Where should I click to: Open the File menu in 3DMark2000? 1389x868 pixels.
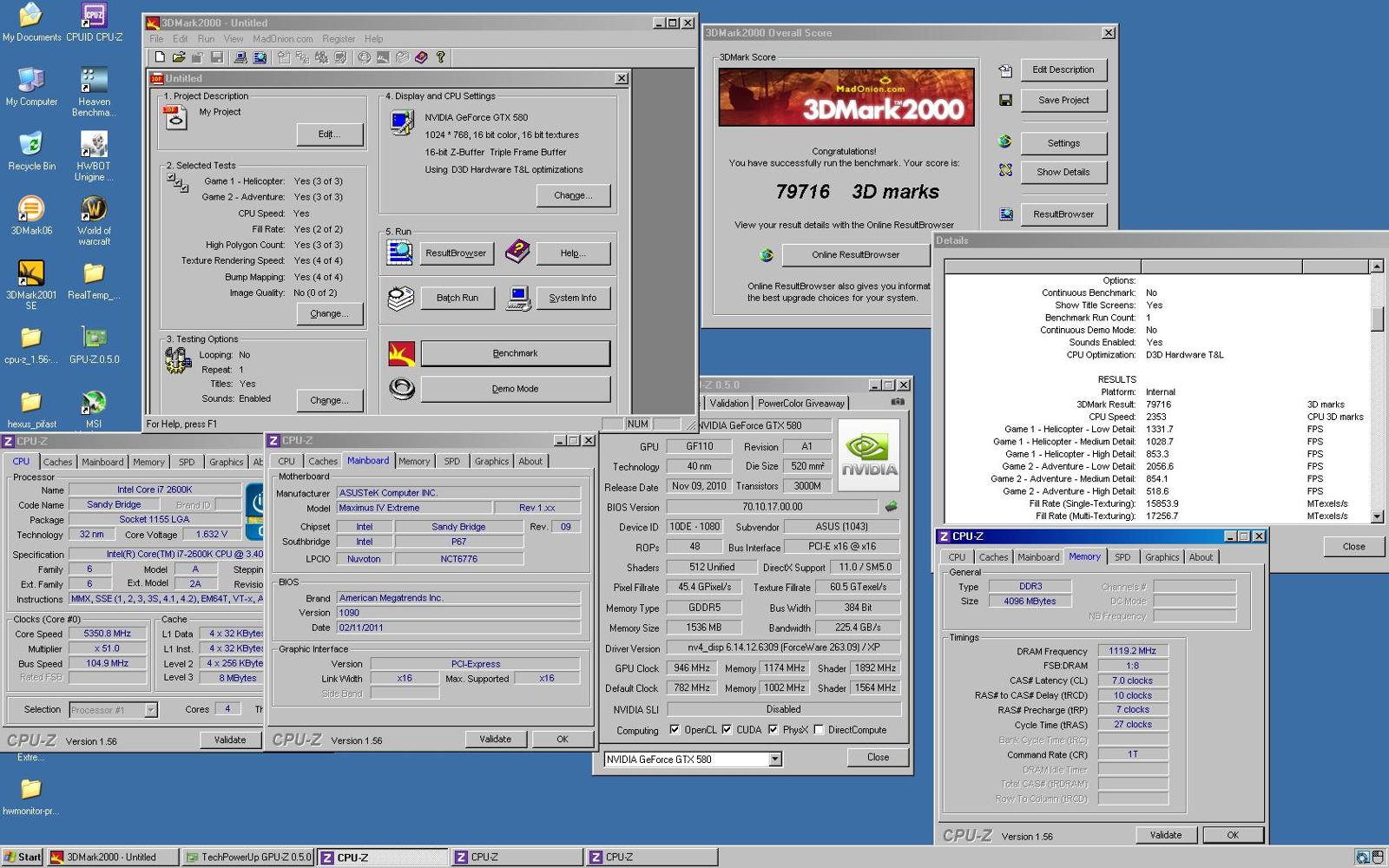coord(156,39)
